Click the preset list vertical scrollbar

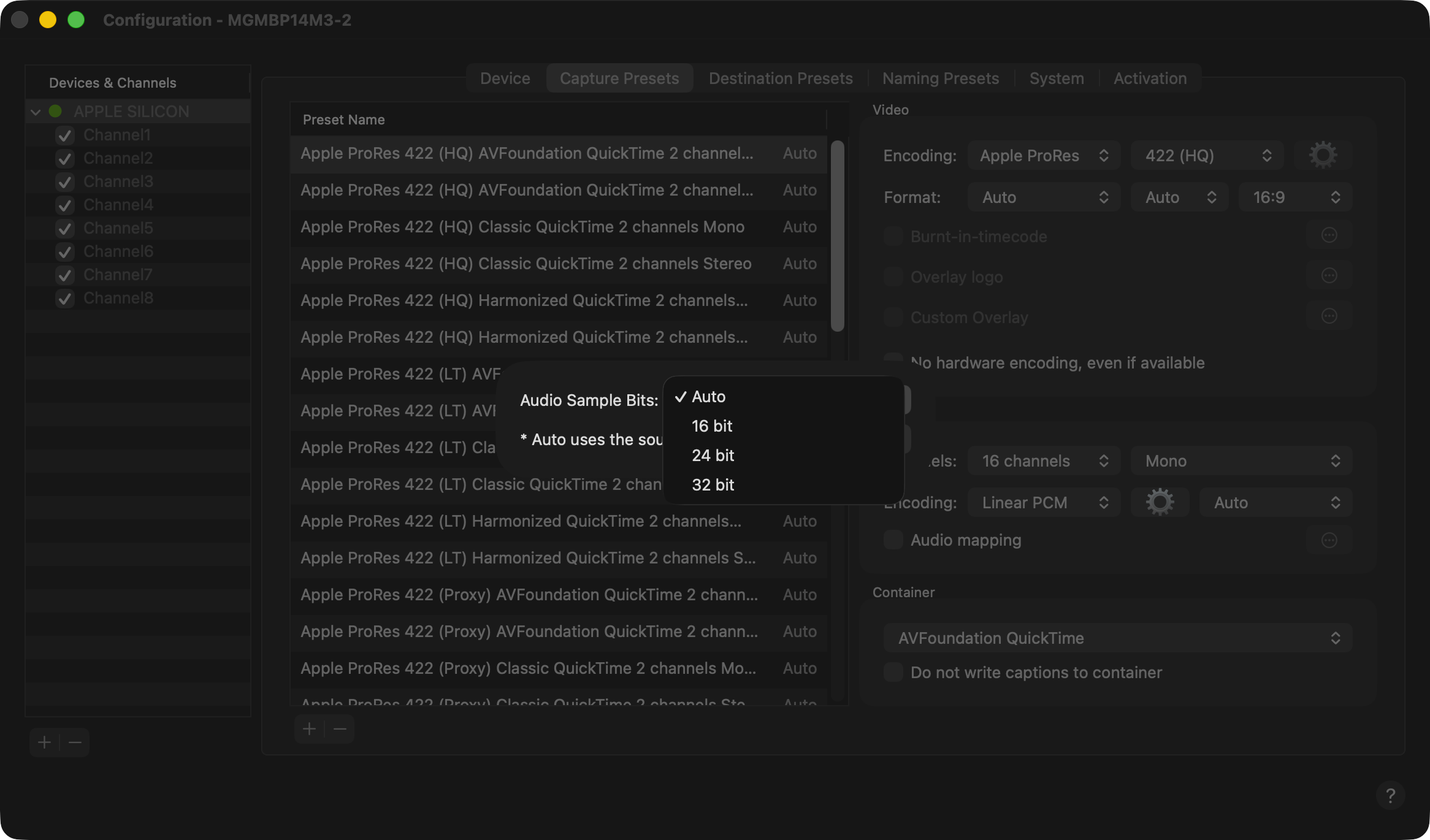pos(837,236)
